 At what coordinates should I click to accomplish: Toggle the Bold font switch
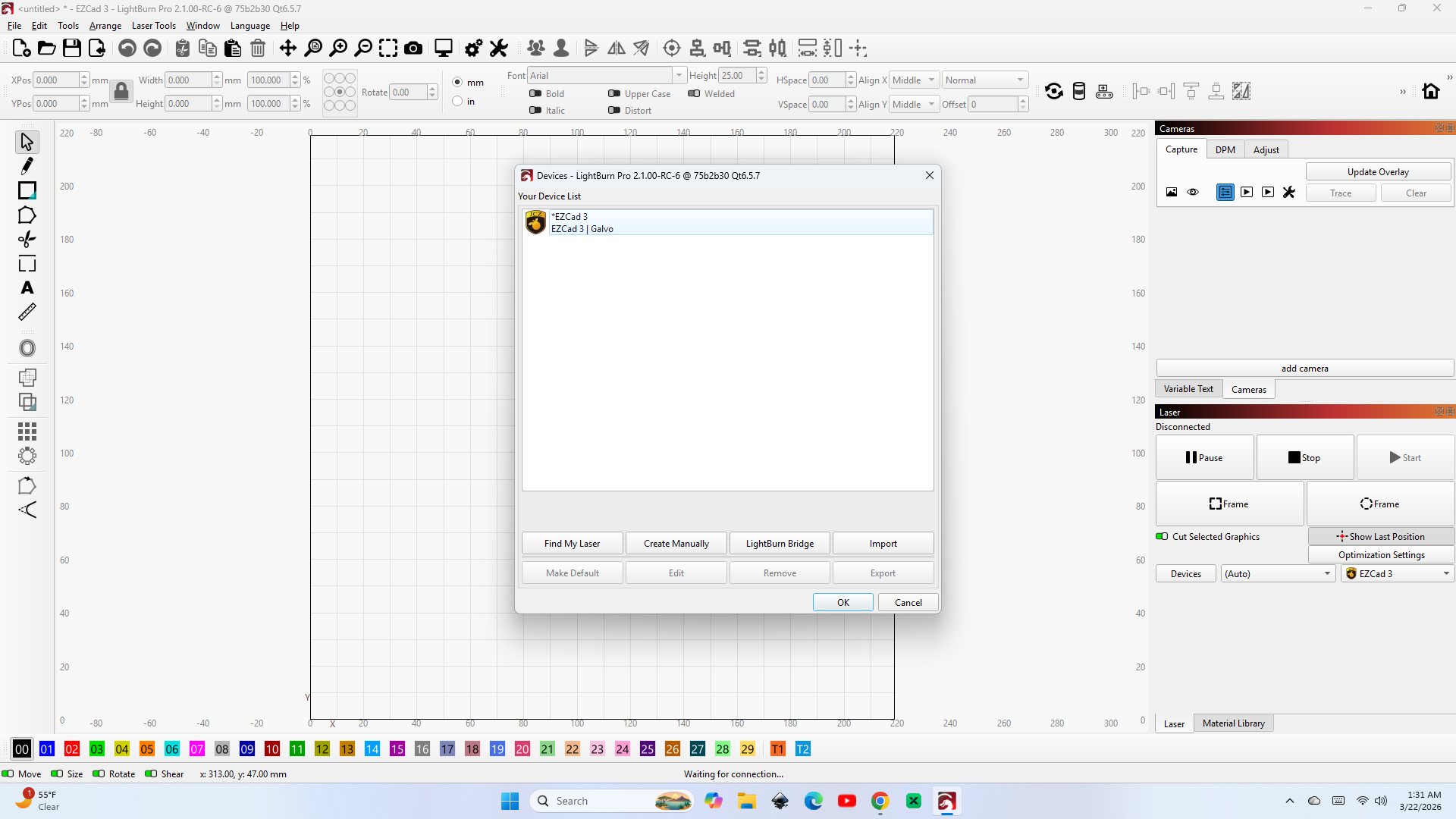click(535, 94)
